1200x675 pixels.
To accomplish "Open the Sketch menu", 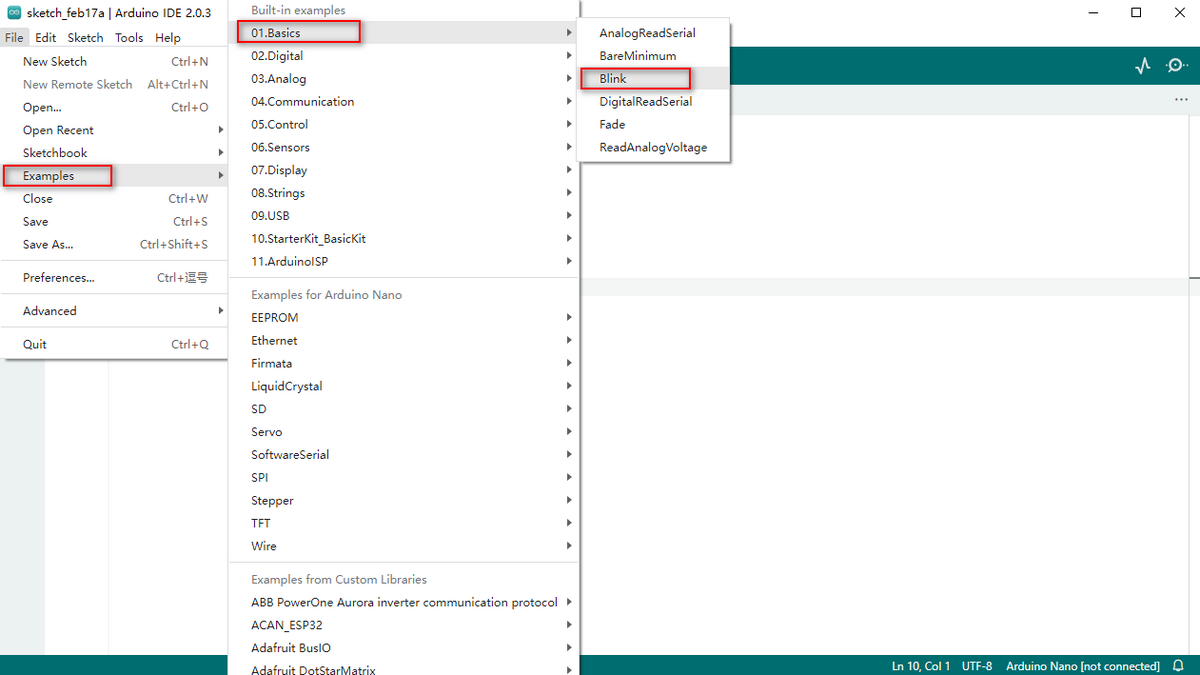I will click(x=85, y=37).
